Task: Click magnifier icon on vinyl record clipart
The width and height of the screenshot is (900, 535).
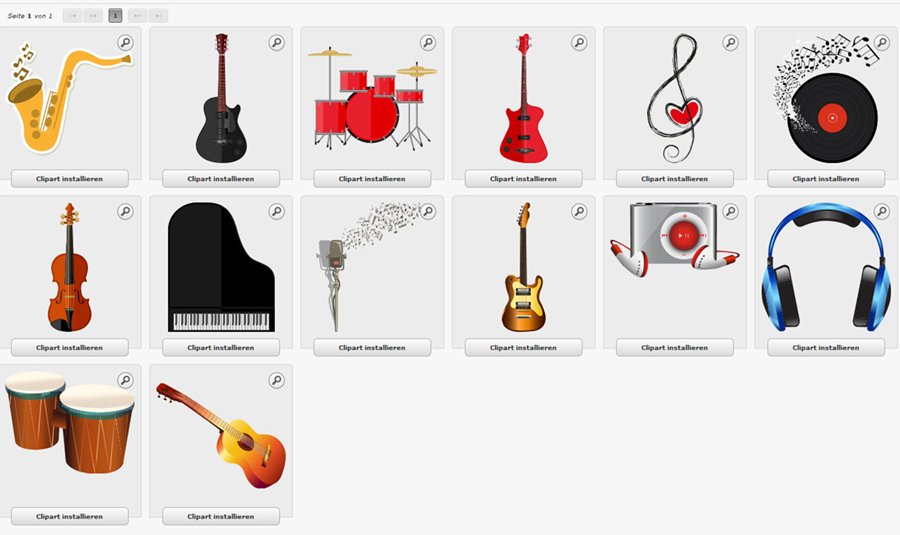Action: (x=882, y=42)
